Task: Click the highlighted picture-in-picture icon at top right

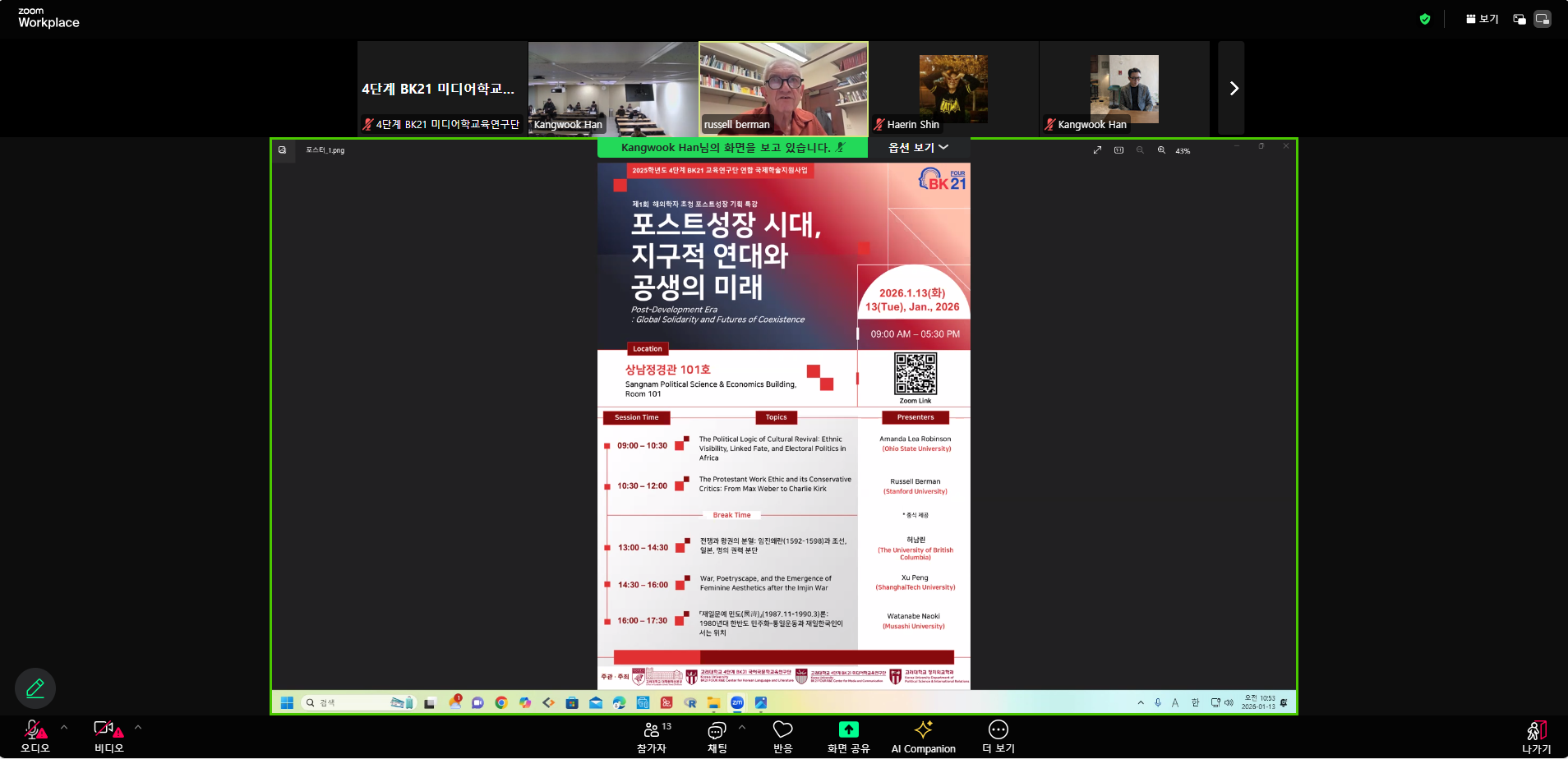Action: point(1543,19)
